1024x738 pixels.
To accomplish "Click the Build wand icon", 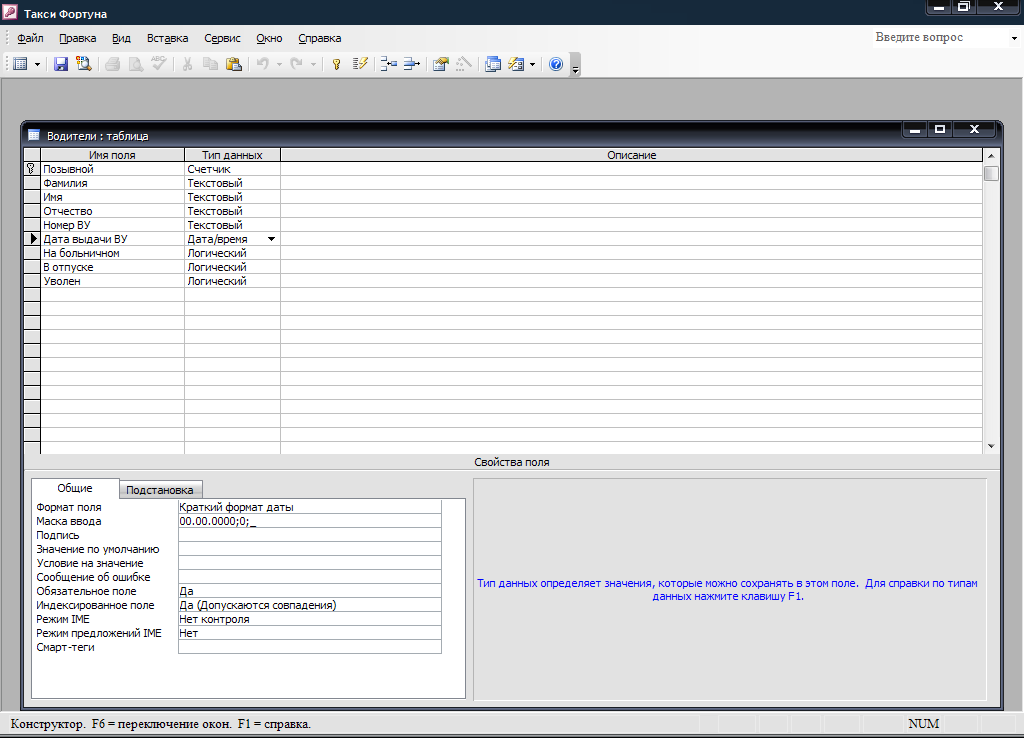I will [464, 64].
